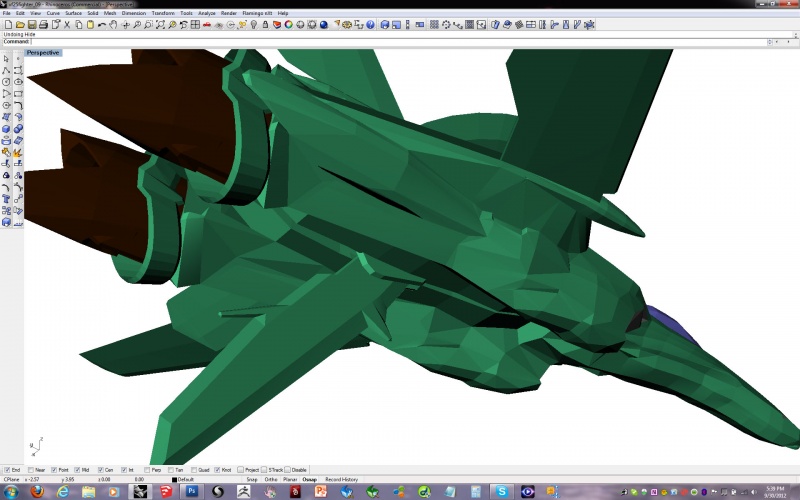Select the Pan hand tool
The image size is (800, 500).
[113, 24]
